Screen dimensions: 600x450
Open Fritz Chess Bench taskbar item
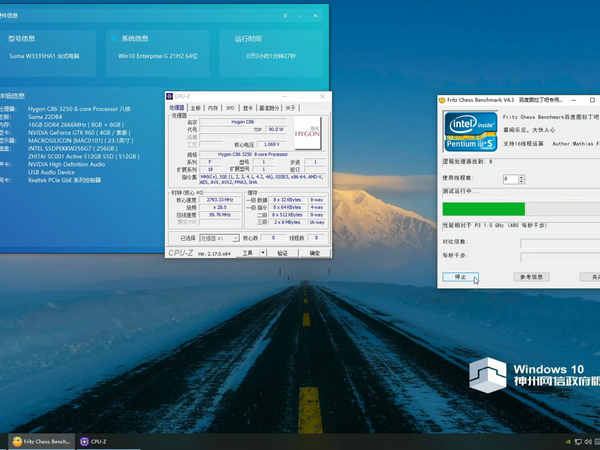[41, 442]
